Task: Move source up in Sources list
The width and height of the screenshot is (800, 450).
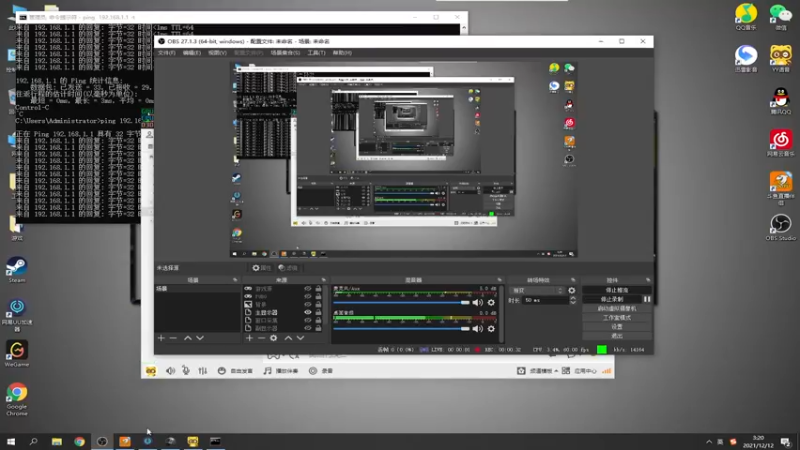Action: tap(288, 338)
